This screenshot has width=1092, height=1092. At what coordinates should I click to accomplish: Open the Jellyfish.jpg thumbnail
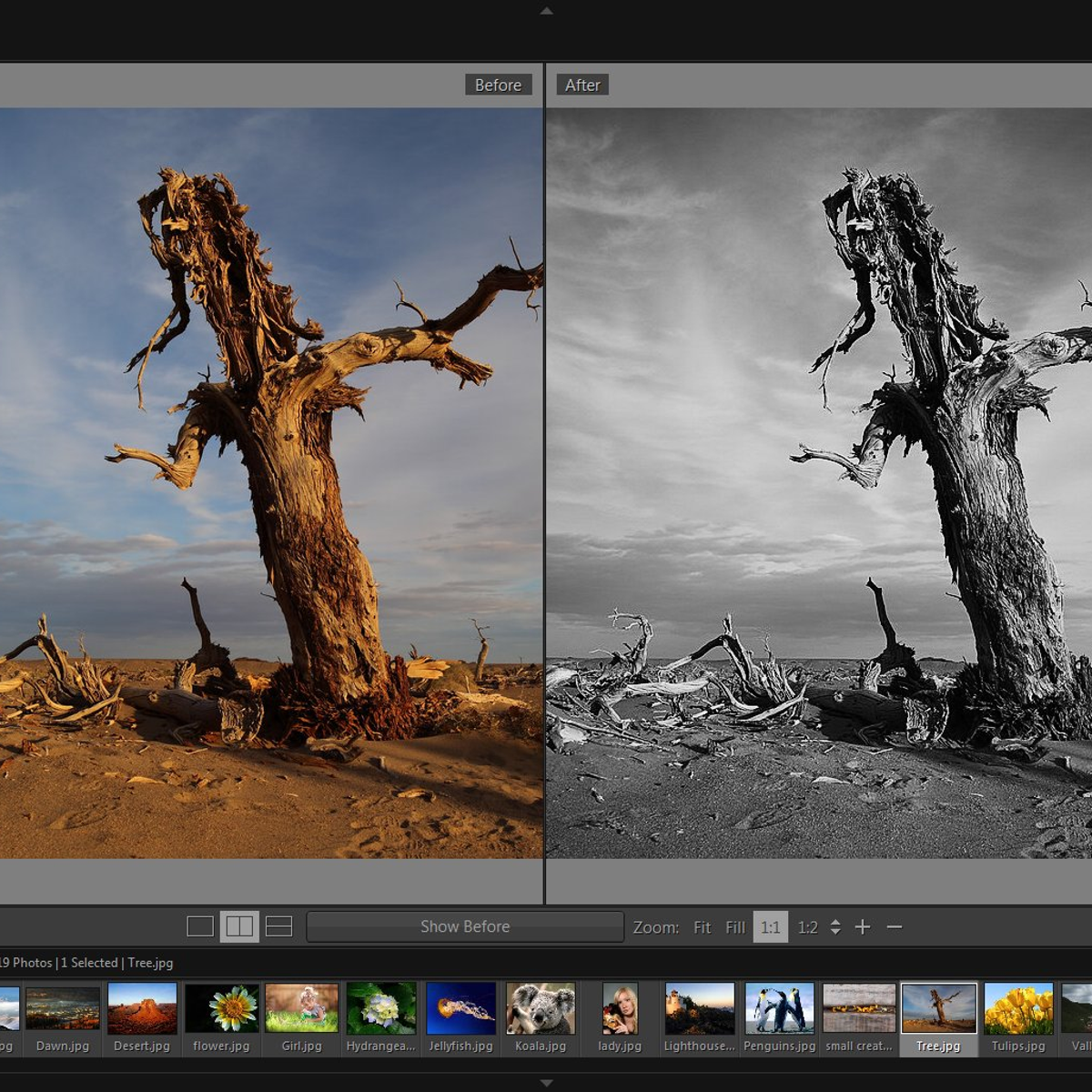[x=460, y=1008]
